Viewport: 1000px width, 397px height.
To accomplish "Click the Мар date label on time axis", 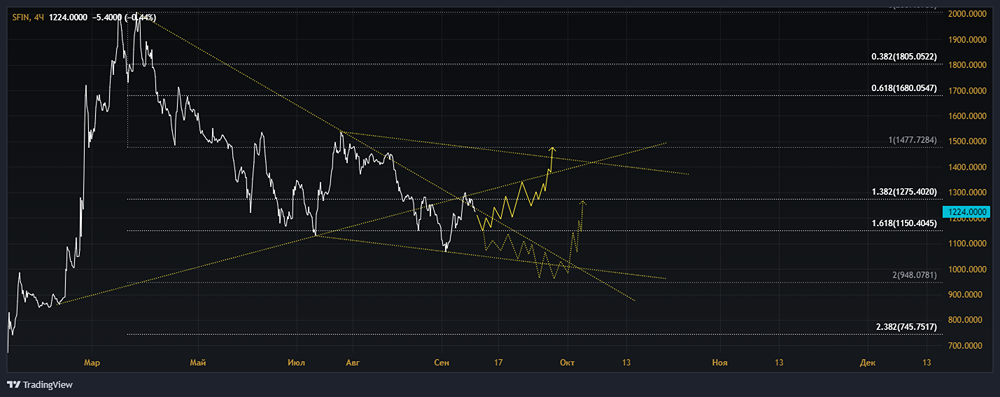I will click(x=91, y=363).
